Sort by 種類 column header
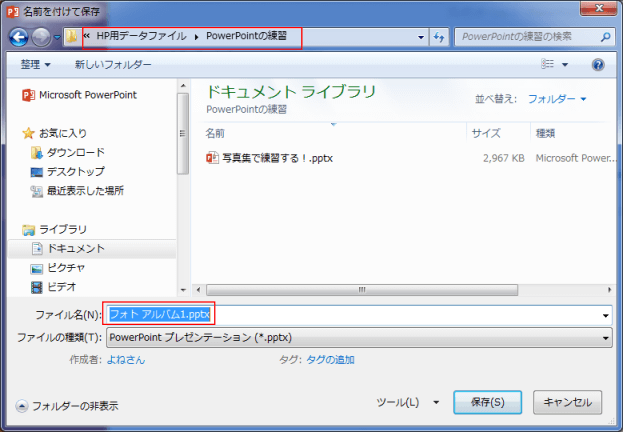Screen dimensions: 623x432 point(545,133)
